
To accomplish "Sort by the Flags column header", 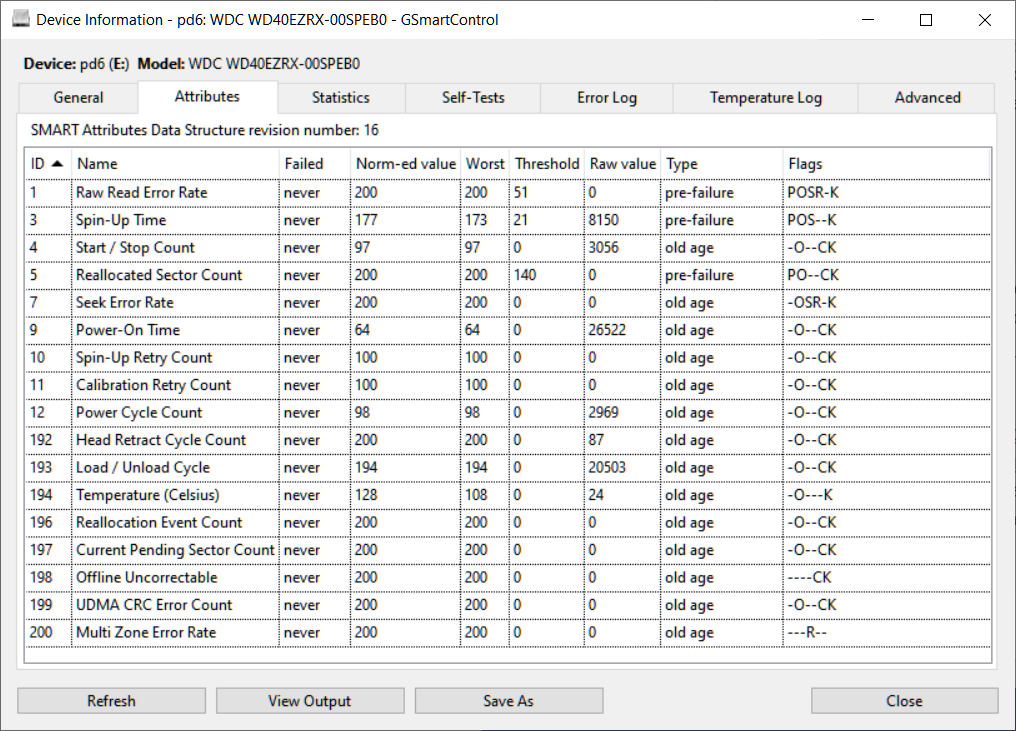I will [886, 164].
